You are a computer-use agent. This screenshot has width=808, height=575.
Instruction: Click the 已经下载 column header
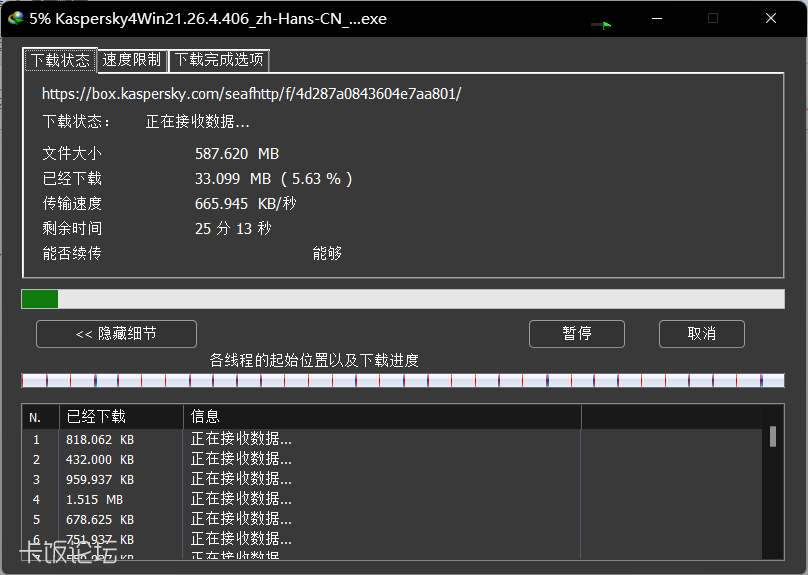[x=121, y=417]
